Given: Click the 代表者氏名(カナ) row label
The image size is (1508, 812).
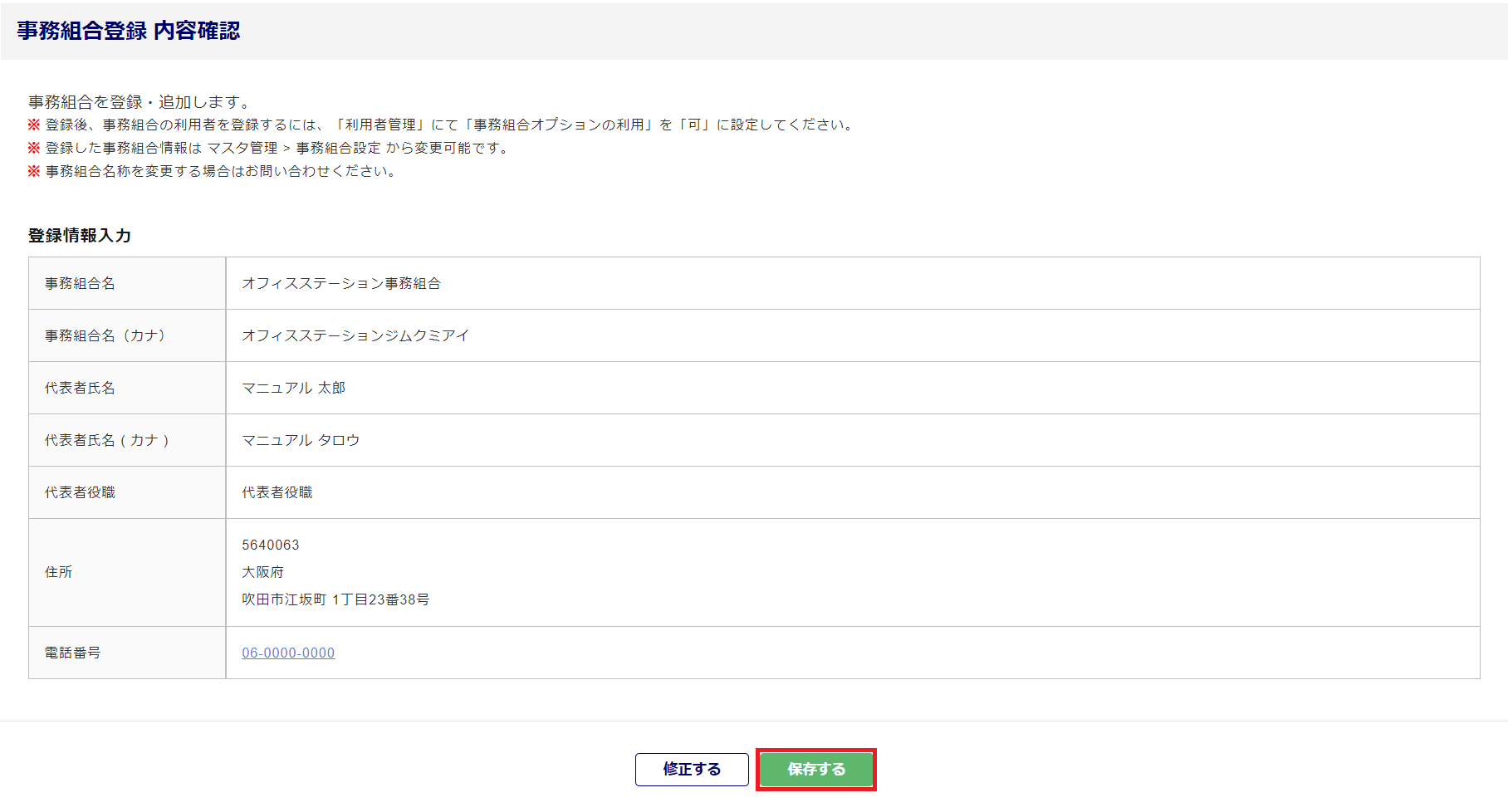Looking at the screenshot, I should pyautogui.click(x=107, y=440).
